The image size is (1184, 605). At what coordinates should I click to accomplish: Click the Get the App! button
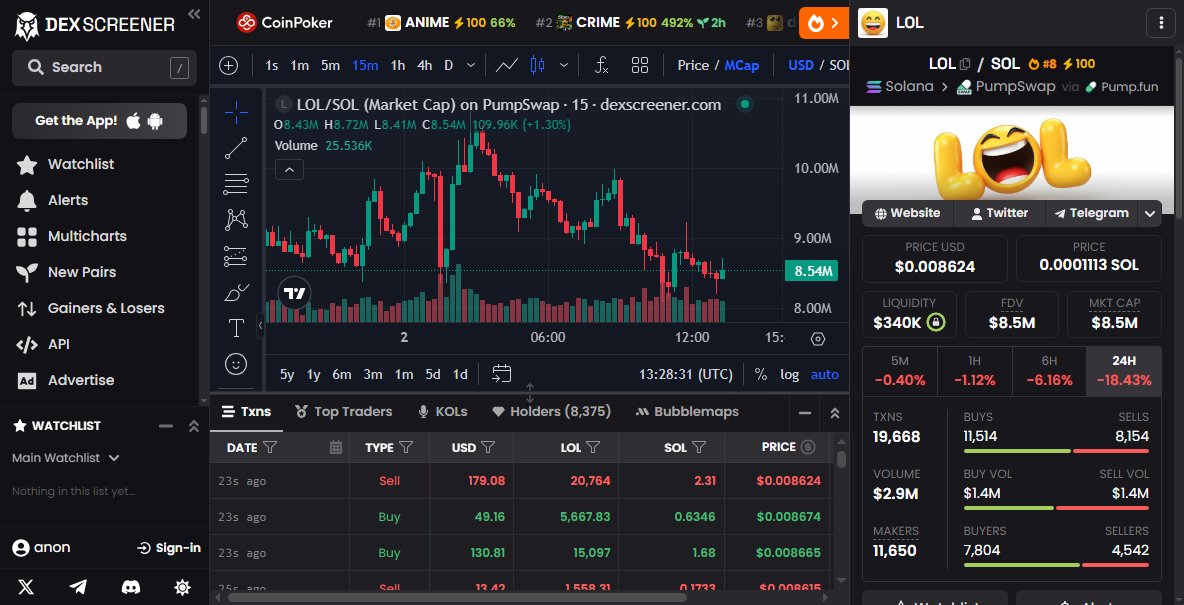click(x=99, y=121)
